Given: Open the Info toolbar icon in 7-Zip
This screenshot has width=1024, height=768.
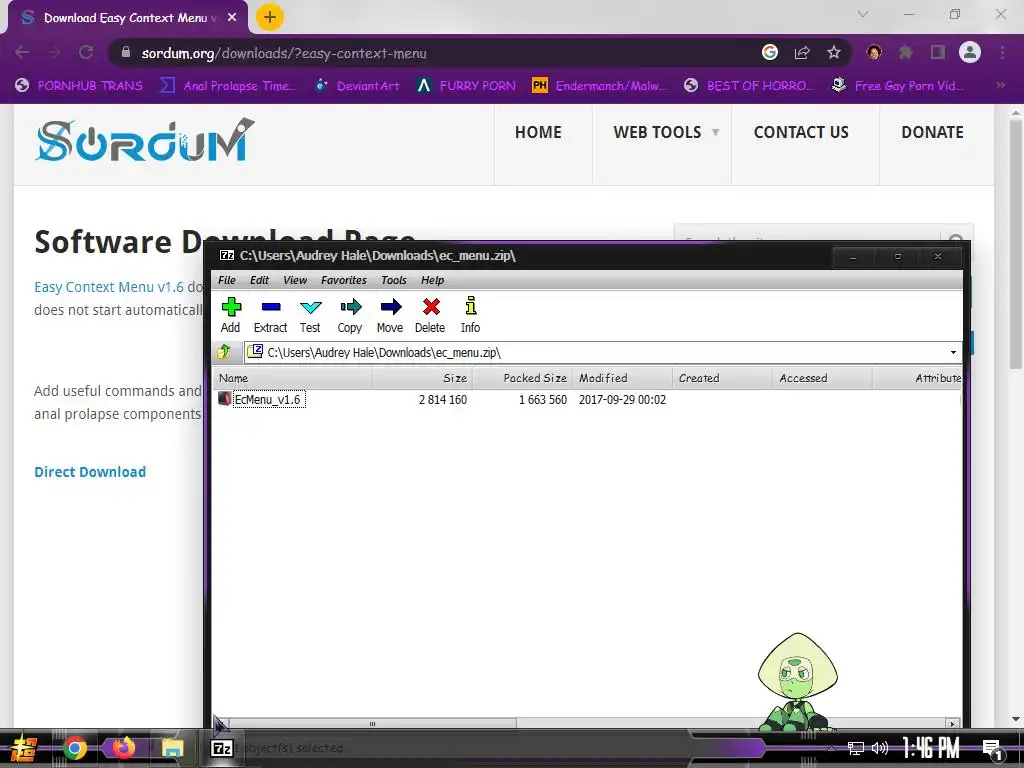Looking at the screenshot, I should point(470,315).
